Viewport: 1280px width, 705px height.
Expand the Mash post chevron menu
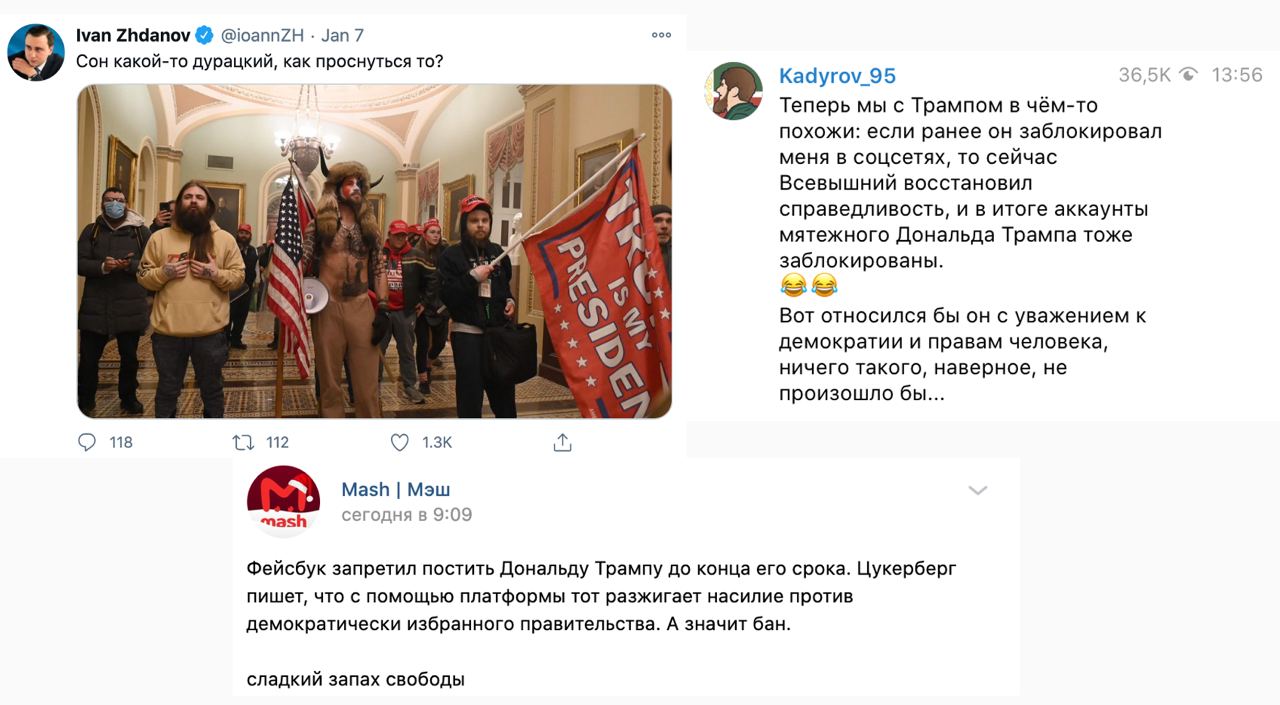click(x=978, y=490)
